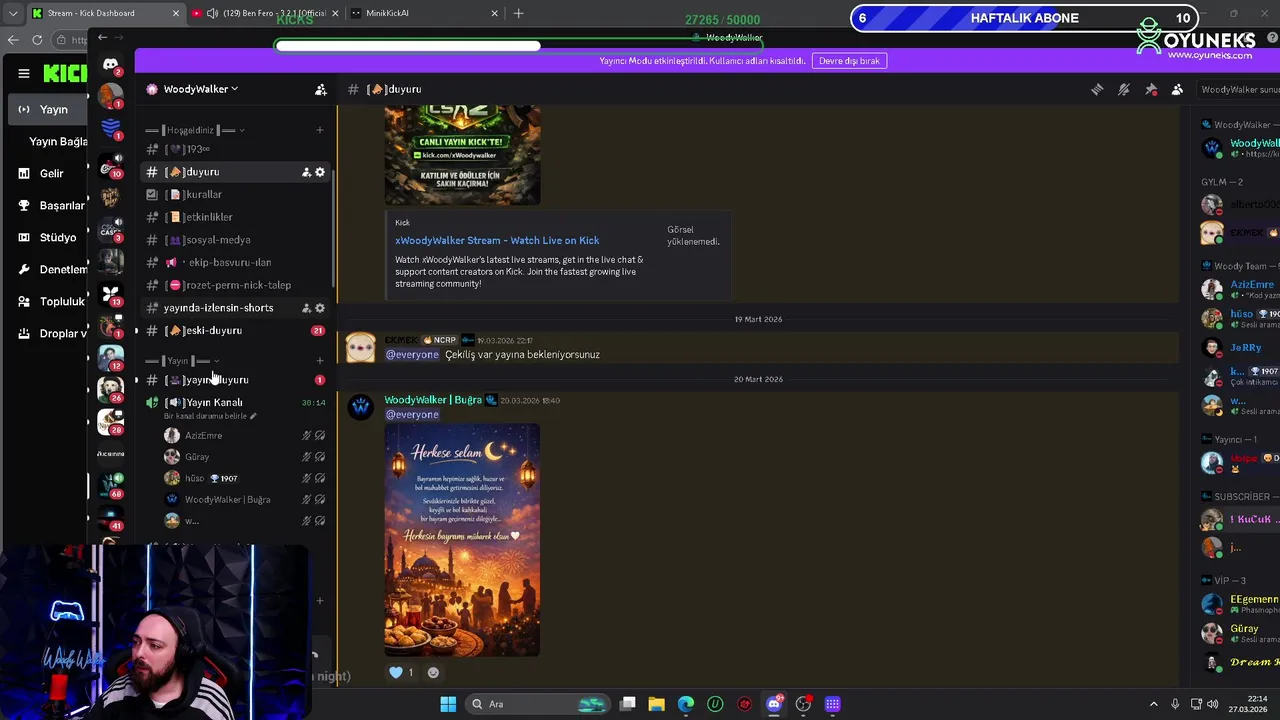Open notification settings bell in channel header
Viewport: 1280px width, 720px height.
pos(1124,89)
